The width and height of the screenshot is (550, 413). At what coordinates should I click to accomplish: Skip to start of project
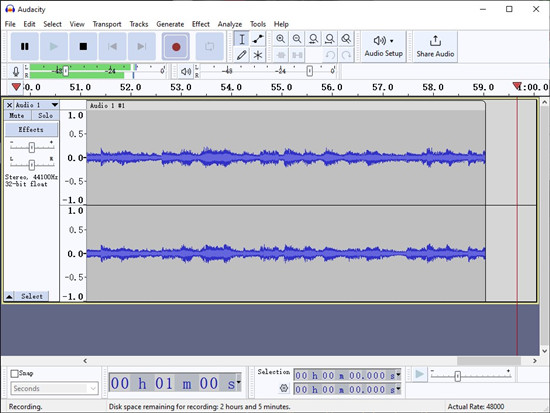point(112,46)
